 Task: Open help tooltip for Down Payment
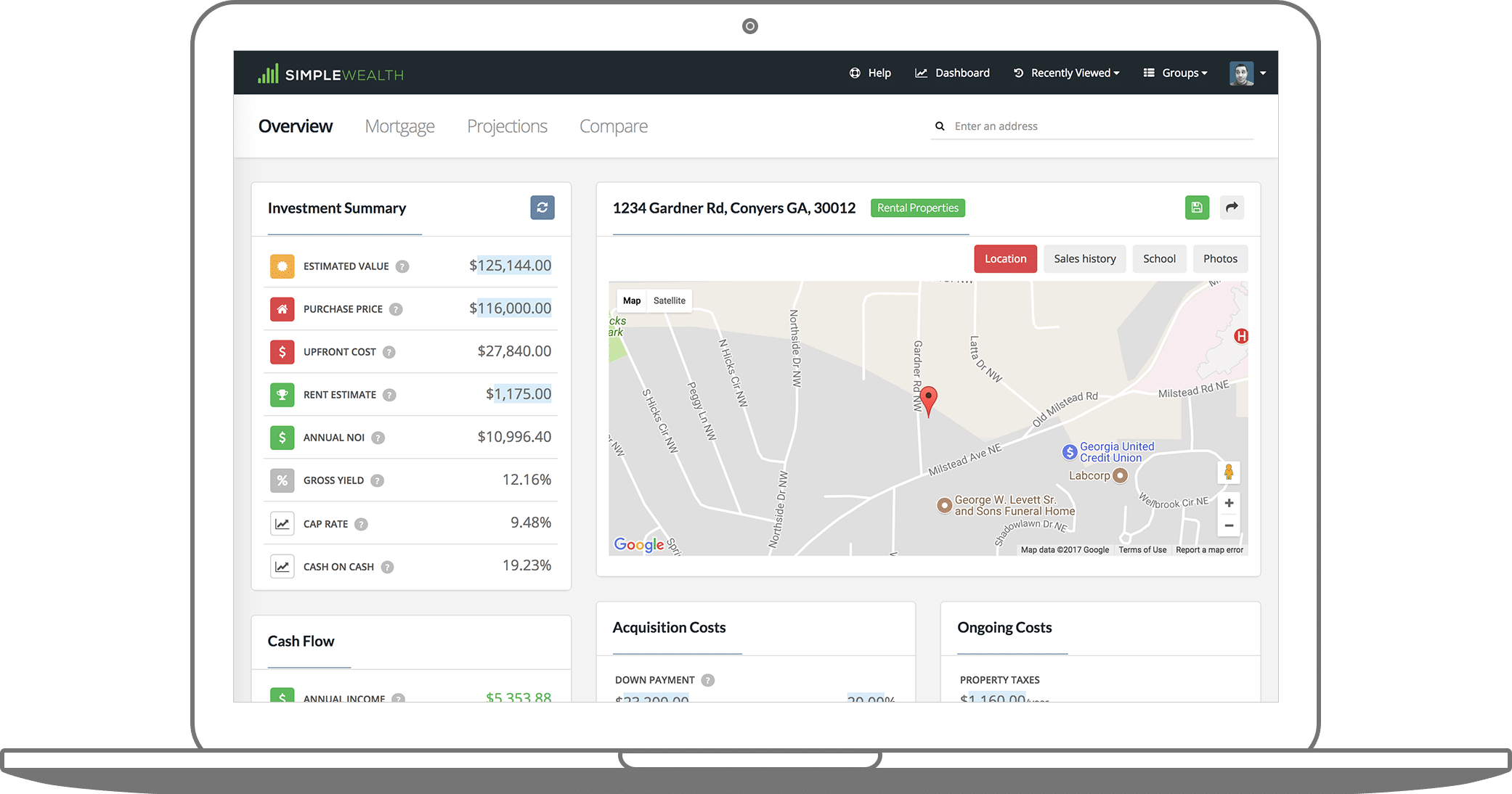pyautogui.click(x=707, y=680)
